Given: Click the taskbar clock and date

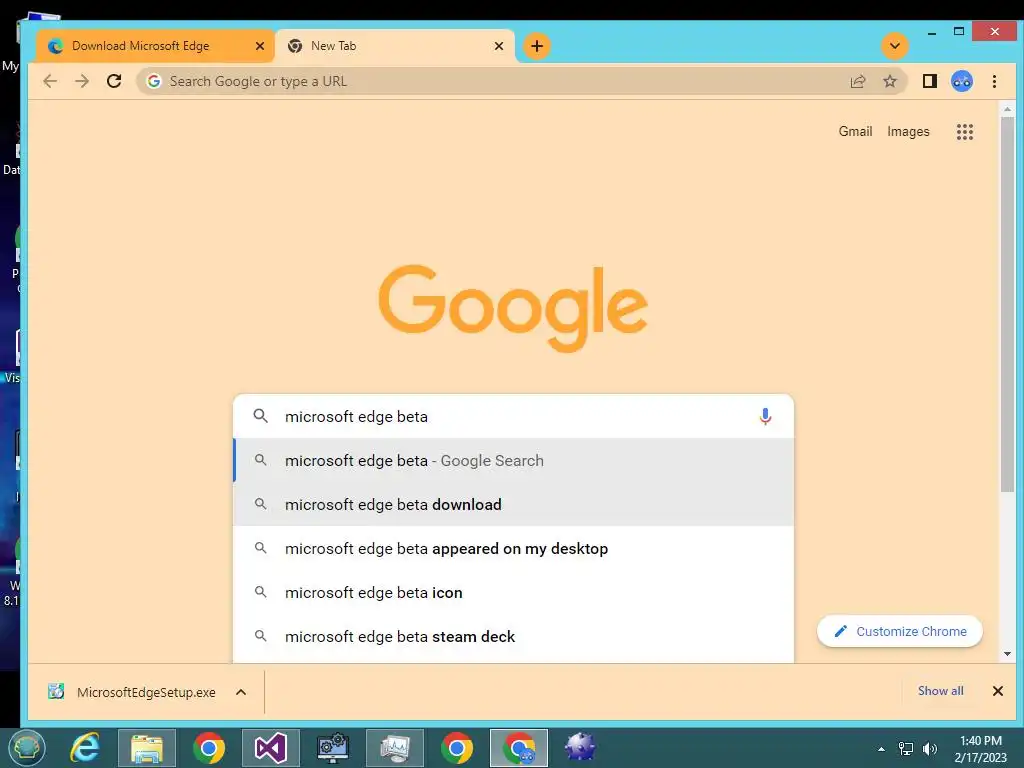Looking at the screenshot, I should coord(980,749).
